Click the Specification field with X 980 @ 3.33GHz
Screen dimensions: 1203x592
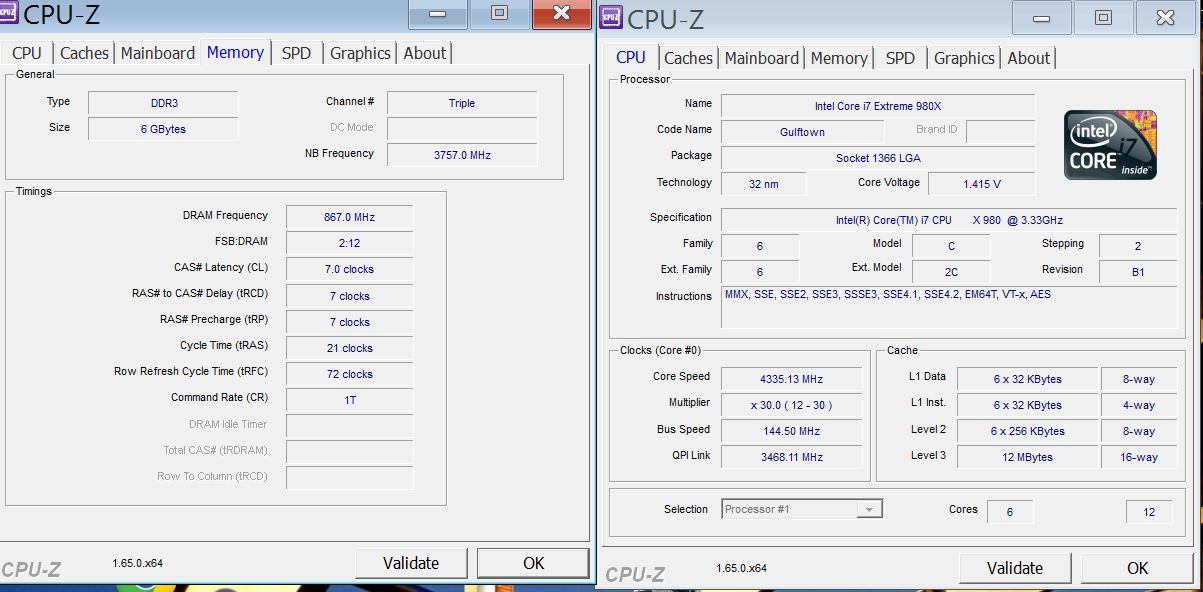click(949, 220)
